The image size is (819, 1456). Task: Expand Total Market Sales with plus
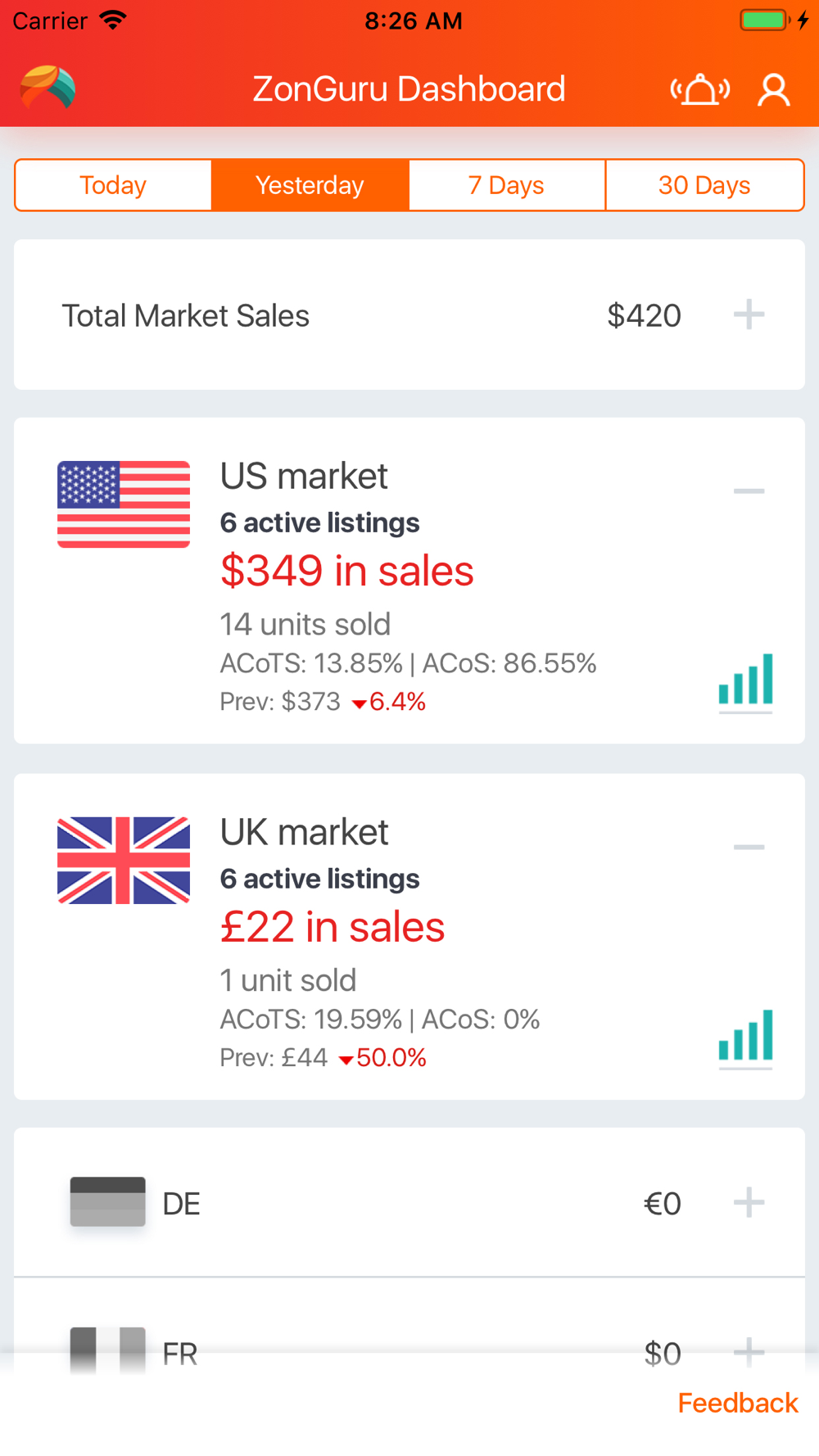pos(749,314)
